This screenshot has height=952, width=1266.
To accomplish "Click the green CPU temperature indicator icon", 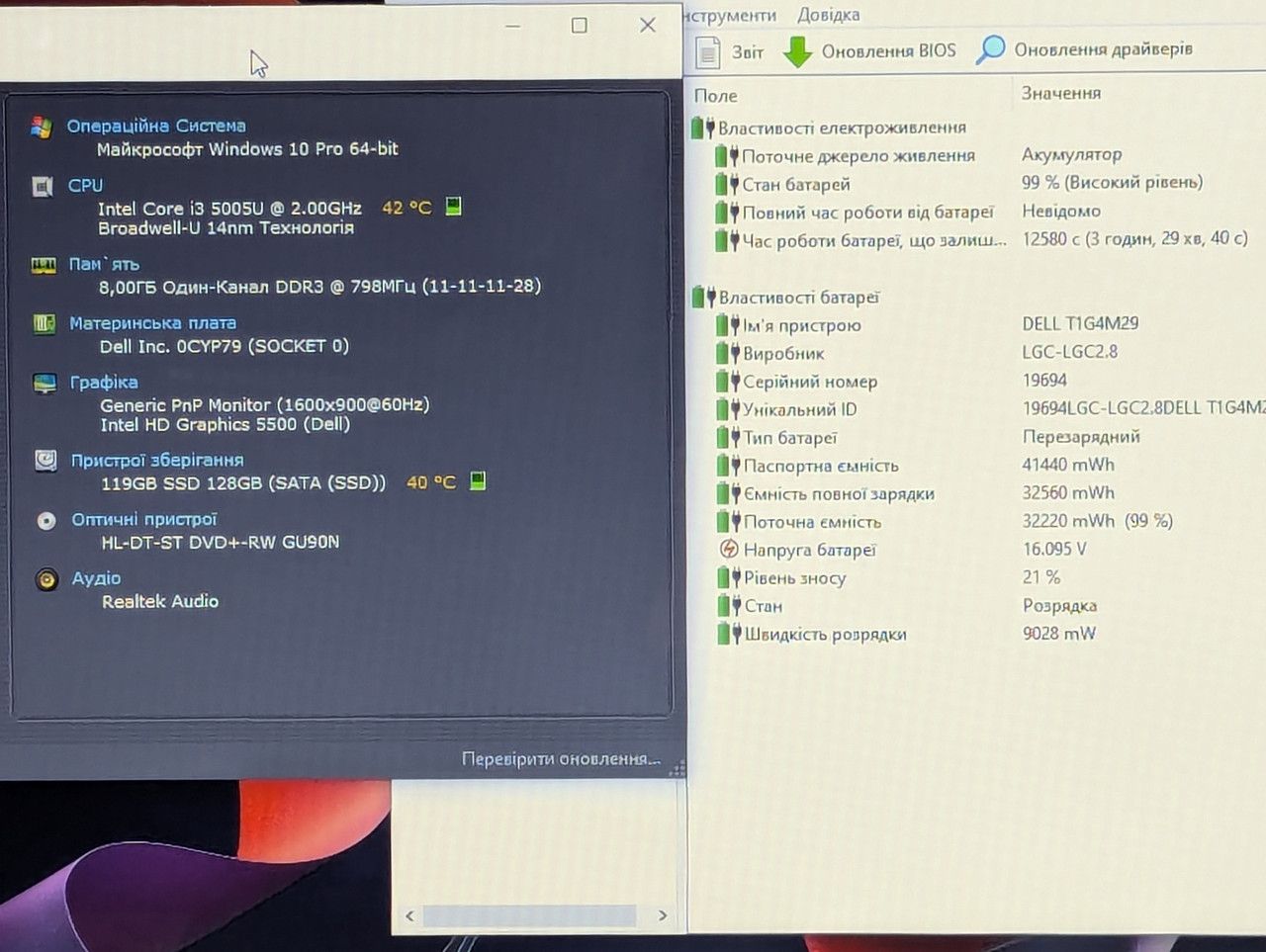I will [453, 206].
